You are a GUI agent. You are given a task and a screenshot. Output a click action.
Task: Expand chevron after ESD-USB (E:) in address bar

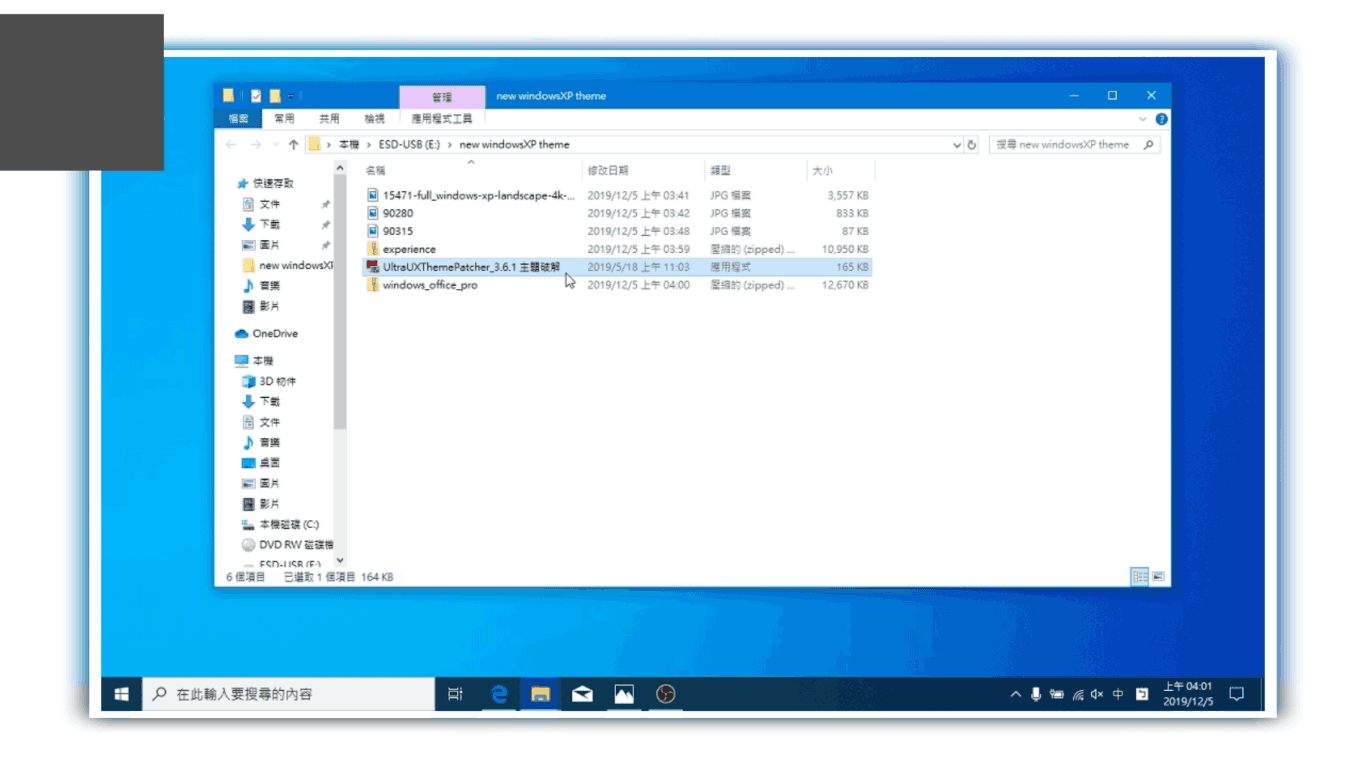pos(450,145)
